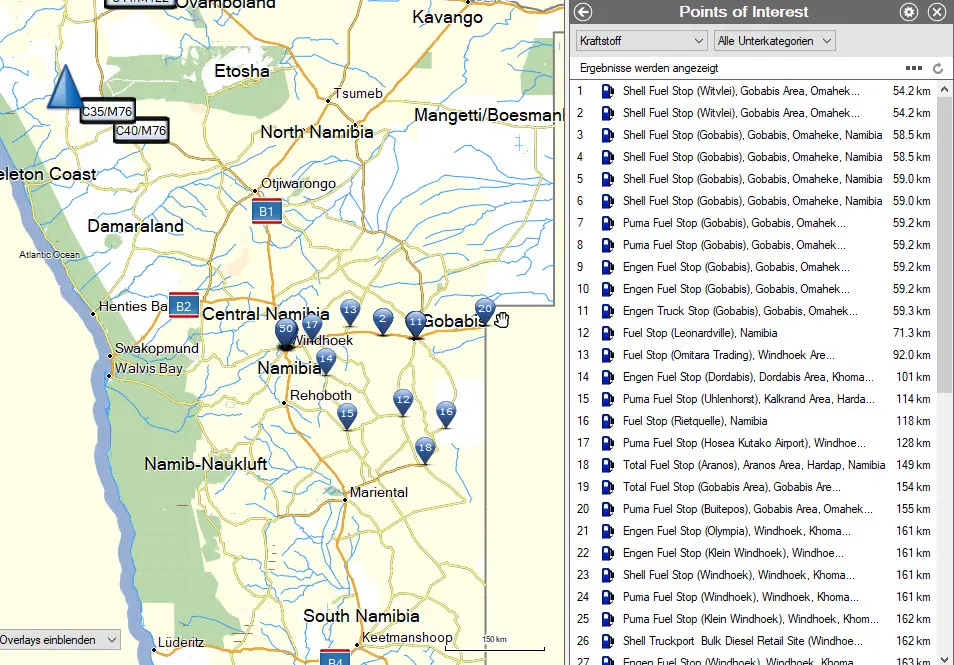The image size is (954, 665).
Task: Click fuel pump icon of result 12
Action: point(607,333)
